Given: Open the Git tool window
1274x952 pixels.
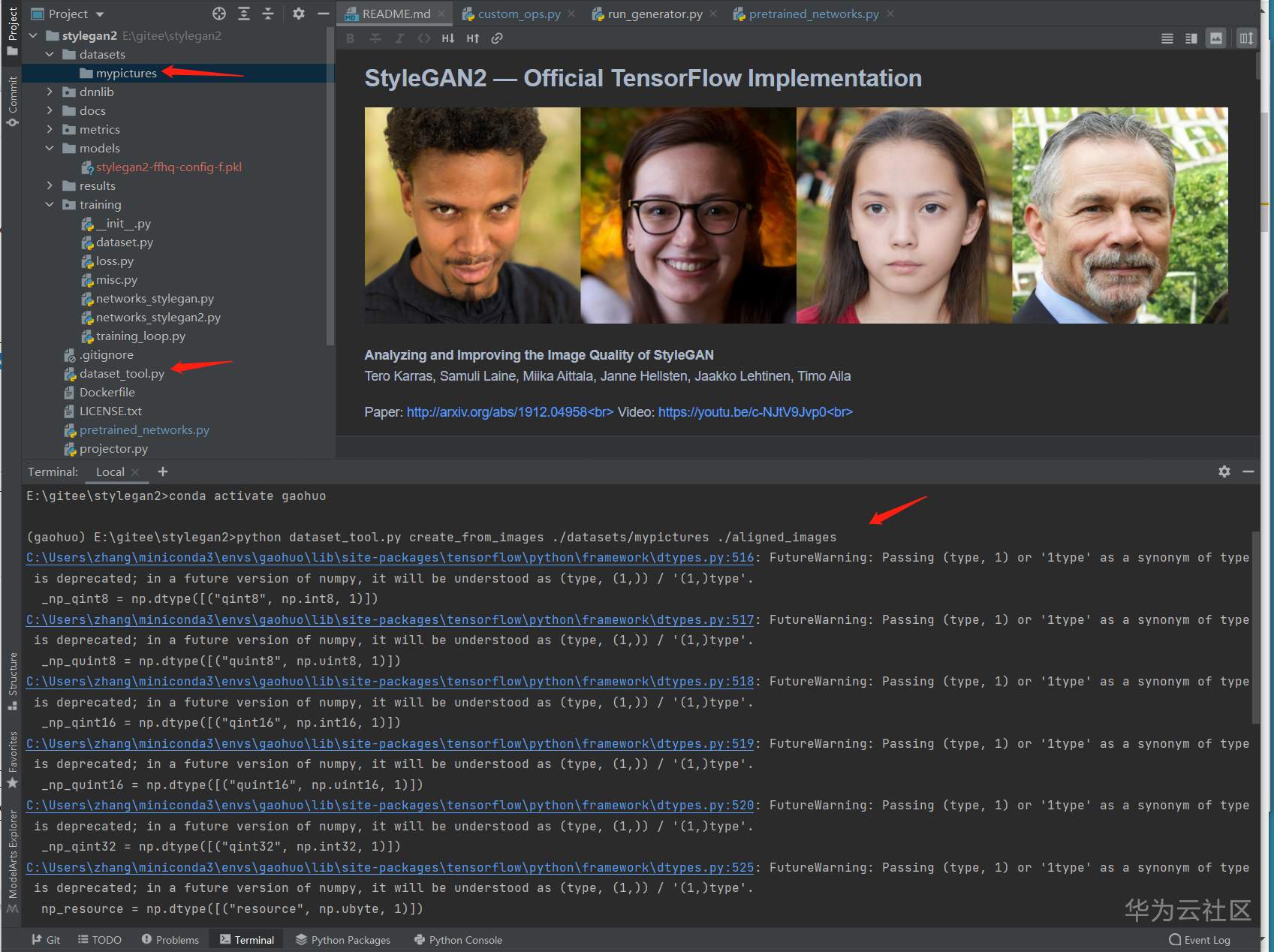Looking at the screenshot, I should click(46, 940).
